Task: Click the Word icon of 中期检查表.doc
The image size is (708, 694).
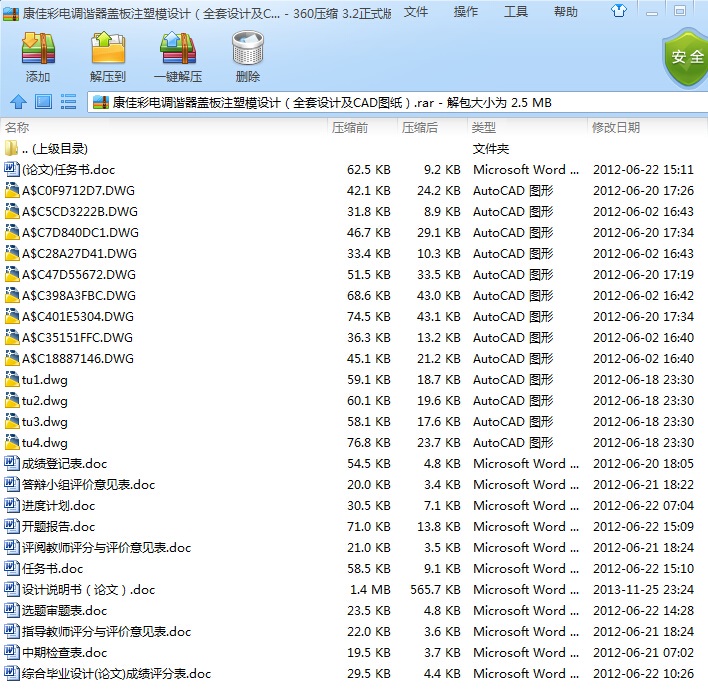Action: click(11, 652)
